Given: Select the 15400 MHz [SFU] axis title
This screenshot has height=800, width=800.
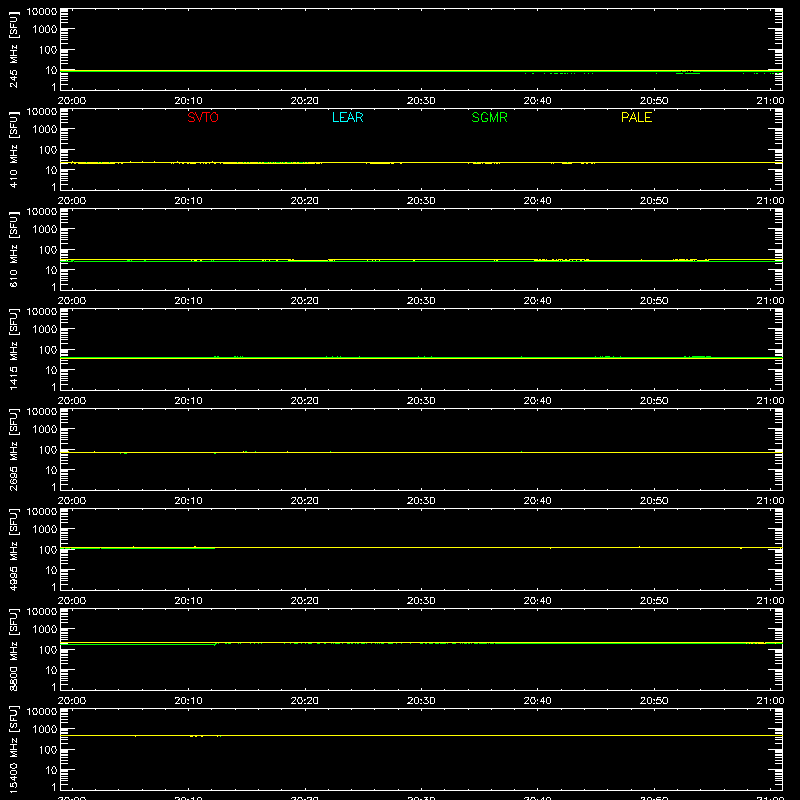Looking at the screenshot, I should pyautogui.click(x=13, y=749).
